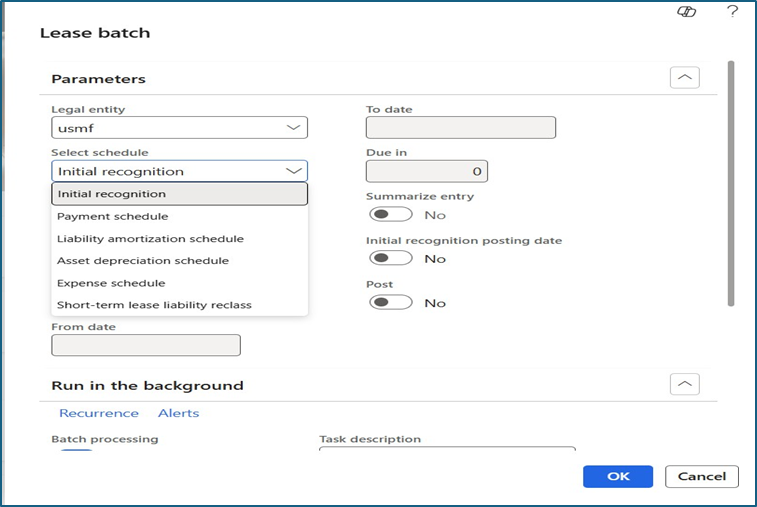This screenshot has height=507, width=757.
Task: Select Asset depreciation schedule option
Action: (x=143, y=261)
